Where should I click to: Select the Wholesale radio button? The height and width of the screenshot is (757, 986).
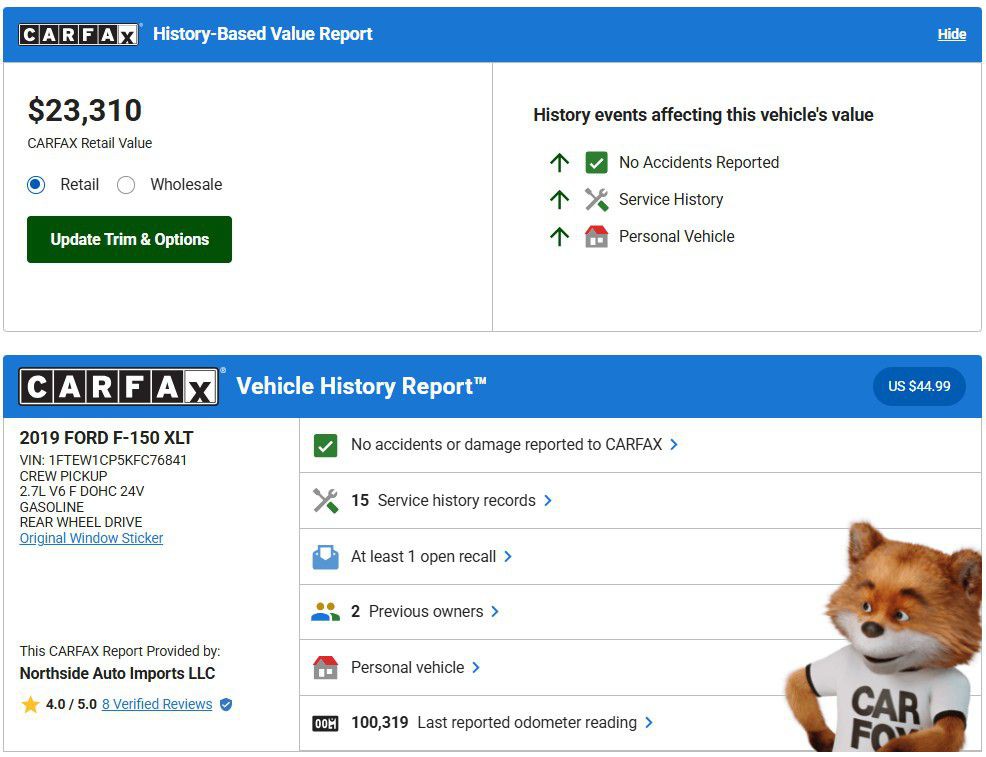click(127, 185)
